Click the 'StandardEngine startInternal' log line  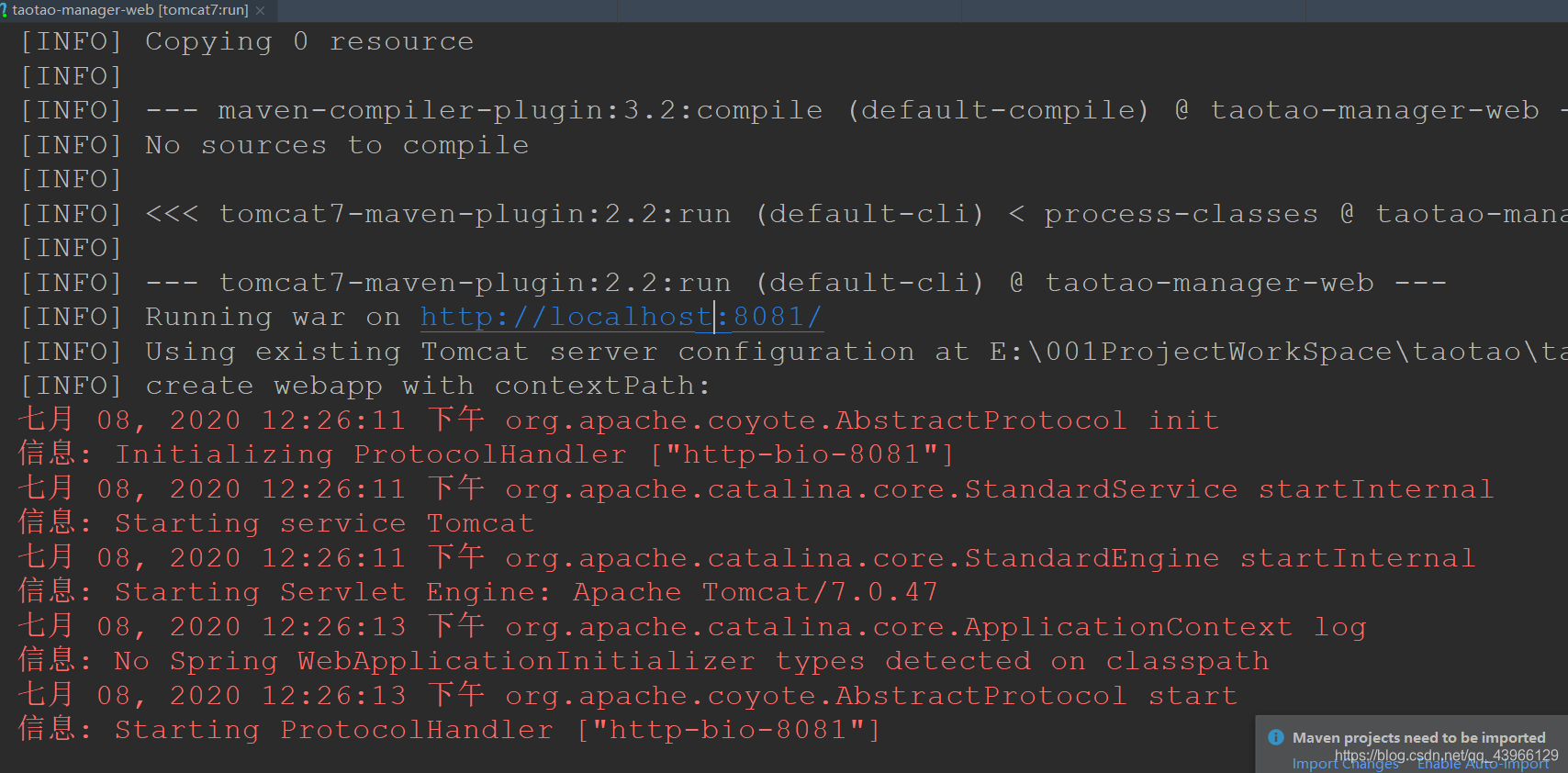[747, 558]
